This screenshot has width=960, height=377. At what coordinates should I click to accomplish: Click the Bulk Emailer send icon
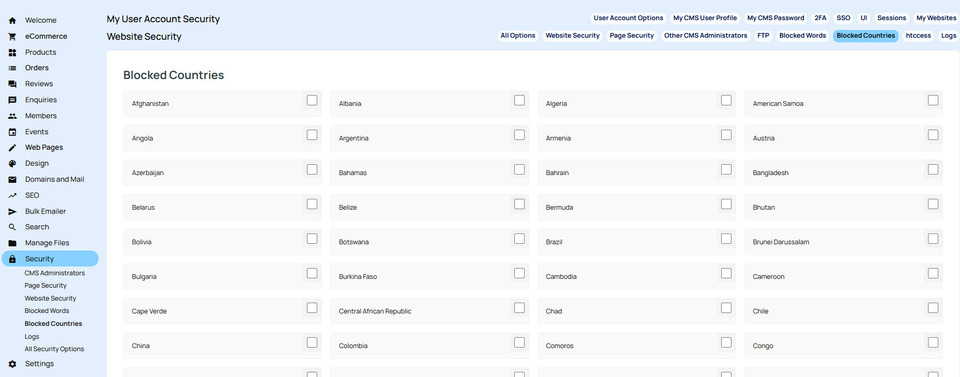pos(12,211)
